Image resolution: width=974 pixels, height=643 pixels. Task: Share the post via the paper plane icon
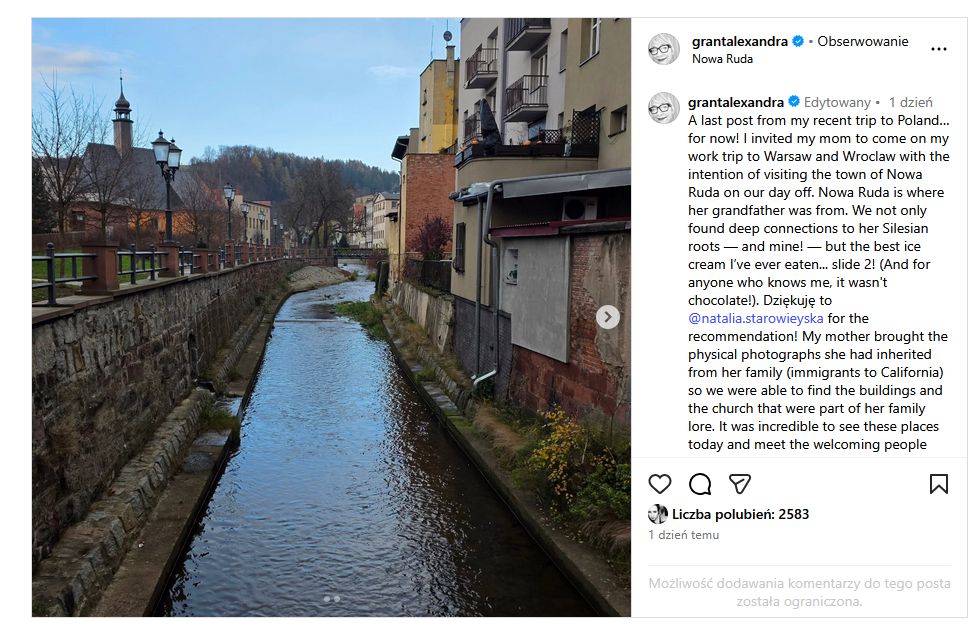[741, 483]
